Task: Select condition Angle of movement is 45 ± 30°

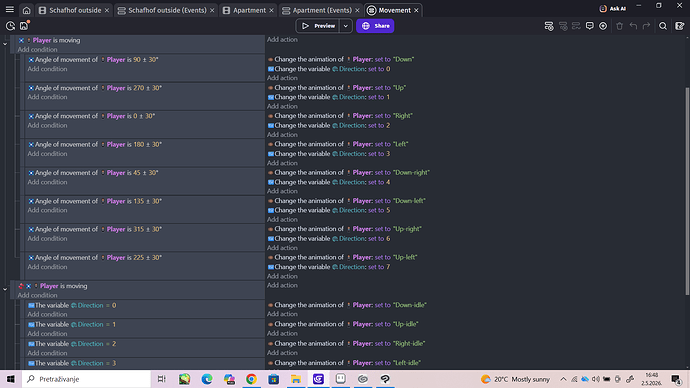Action: pos(93,173)
